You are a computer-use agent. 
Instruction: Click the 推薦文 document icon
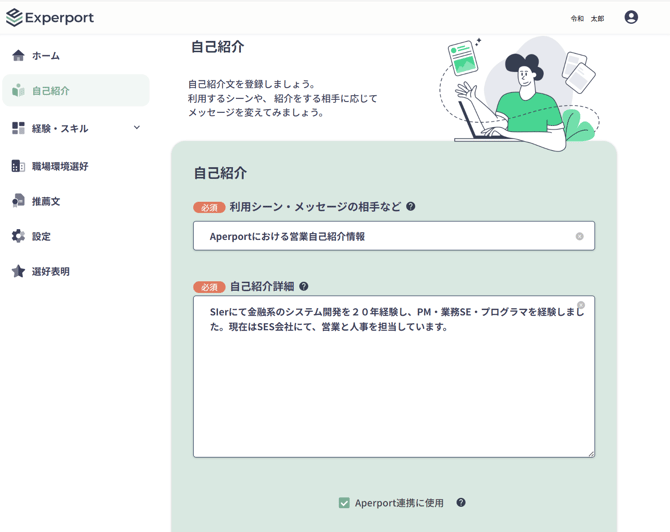[x=18, y=201]
